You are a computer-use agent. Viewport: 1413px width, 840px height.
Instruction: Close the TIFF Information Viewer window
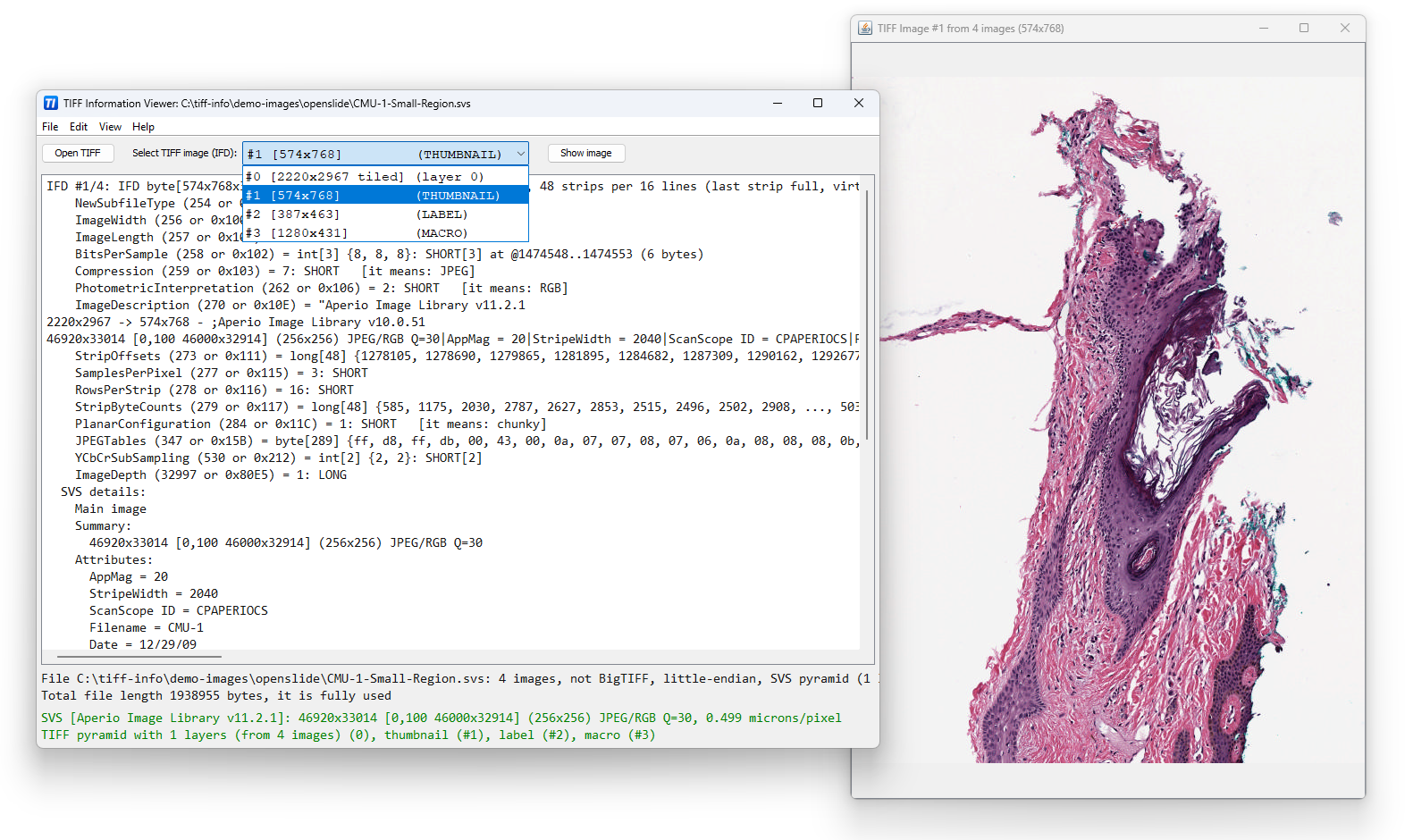[858, 104]
